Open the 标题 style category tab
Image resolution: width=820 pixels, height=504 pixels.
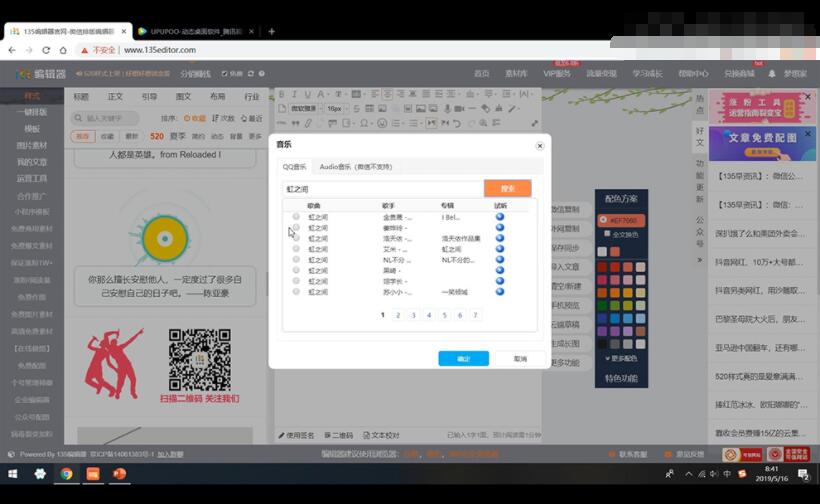pyautogui.click(x=81, y=96)
